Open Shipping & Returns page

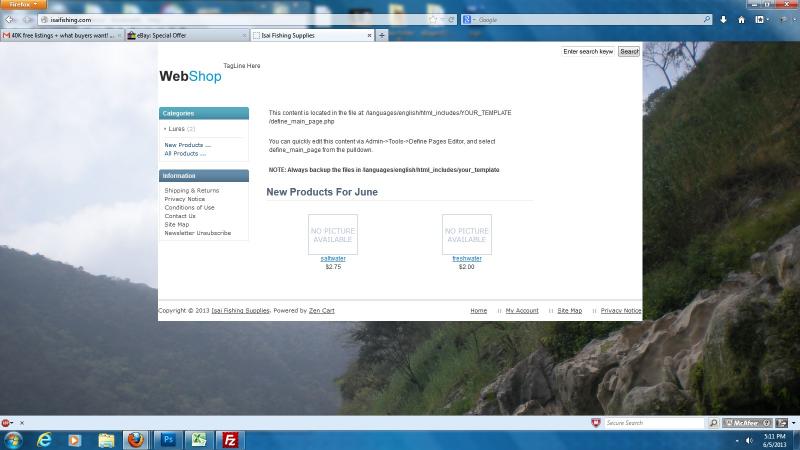pyautogui.click(x=191, y=191)
